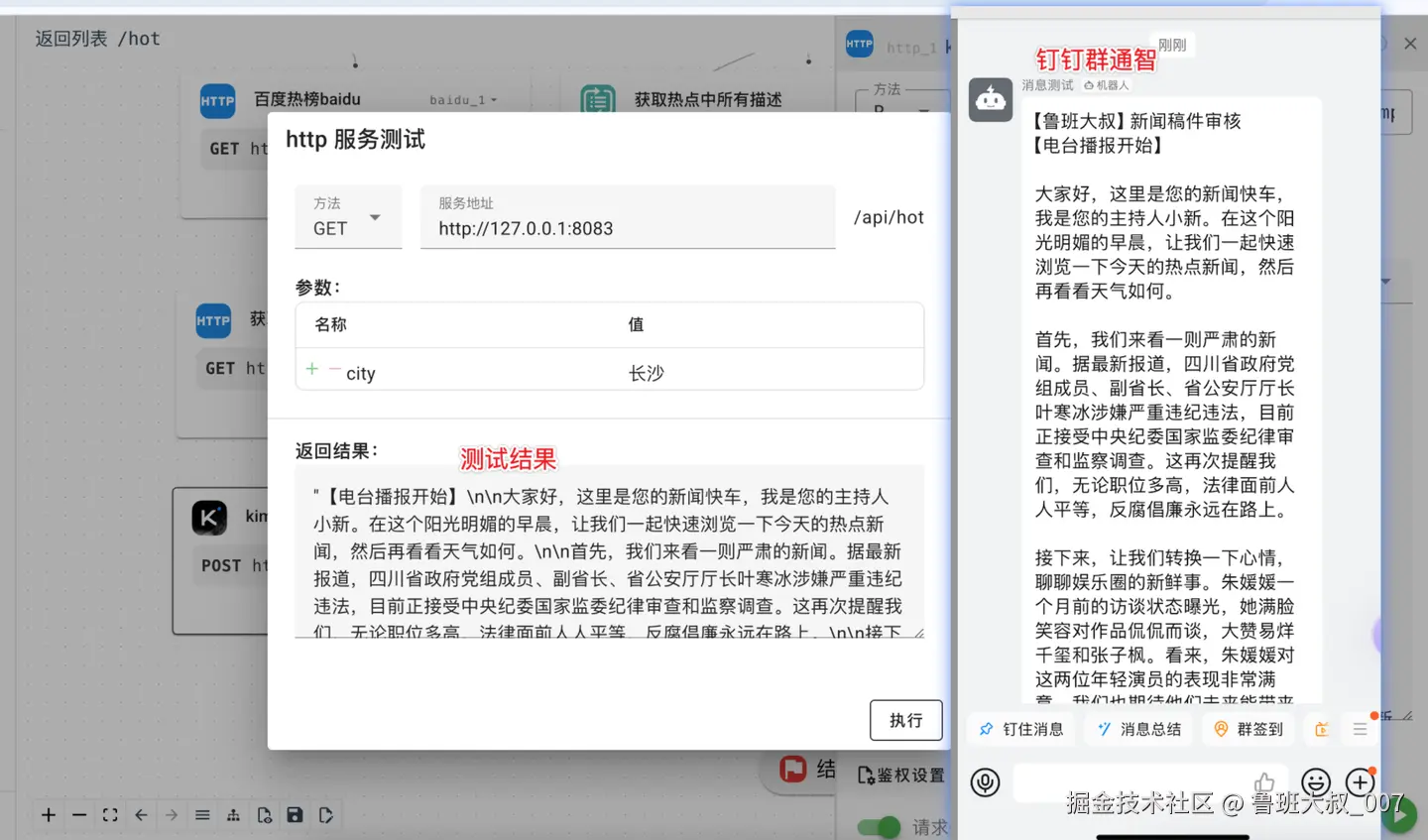The height and width of the screenshot is (840, 1428).
Task: Click the city parameter name cell
Action: point(361,374)
